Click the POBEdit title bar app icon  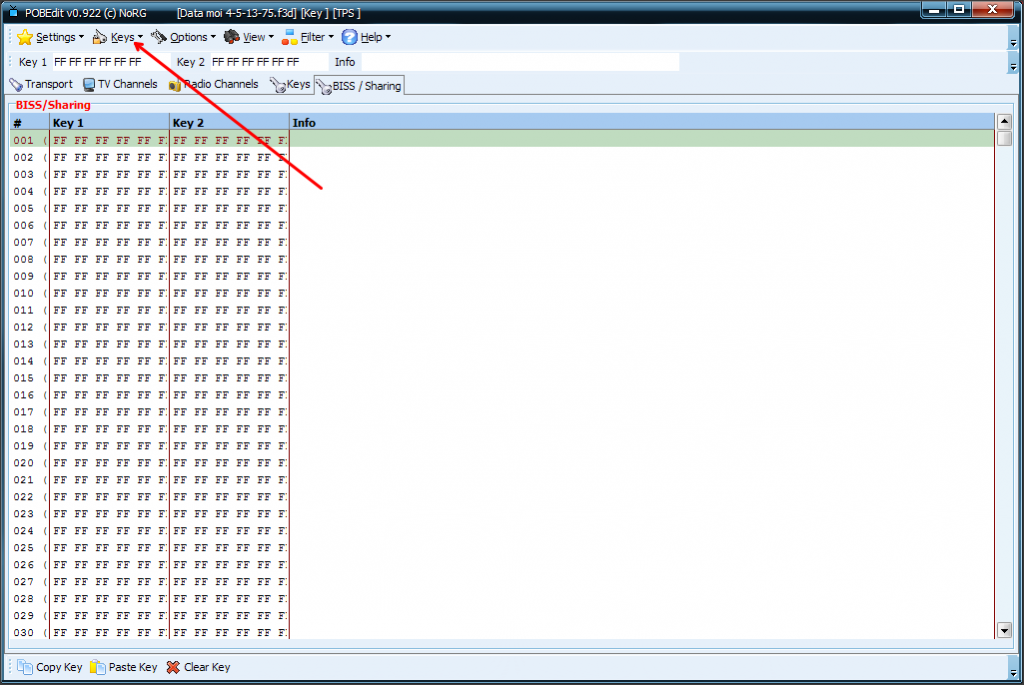click(x=13, y=12)
